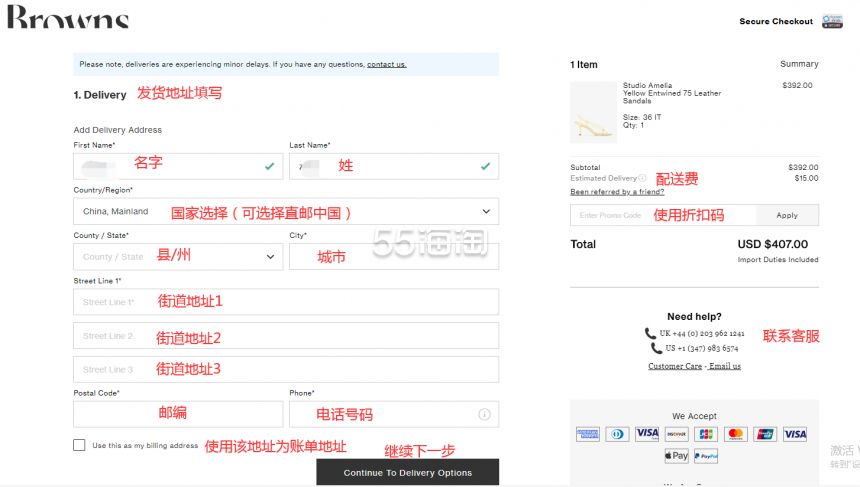
Task: Click the '1. Delivery' heading
Action: [100, 95]
